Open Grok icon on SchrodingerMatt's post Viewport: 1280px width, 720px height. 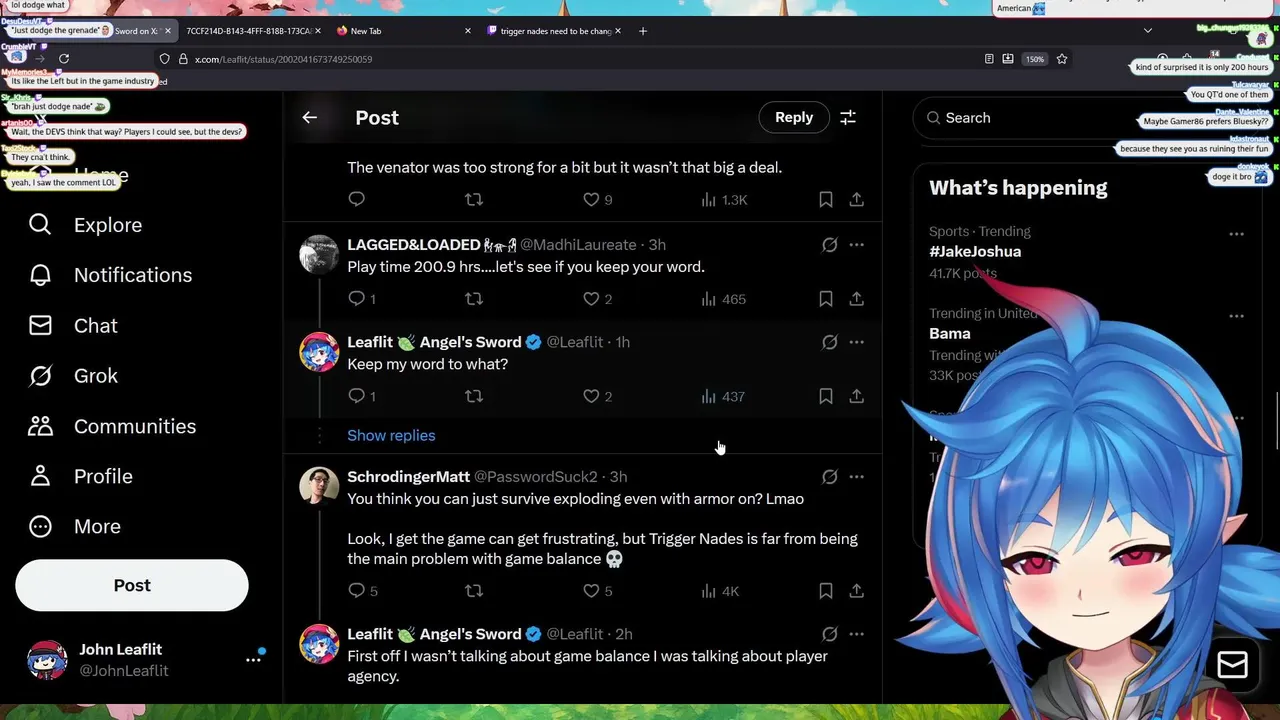point(829,477)
